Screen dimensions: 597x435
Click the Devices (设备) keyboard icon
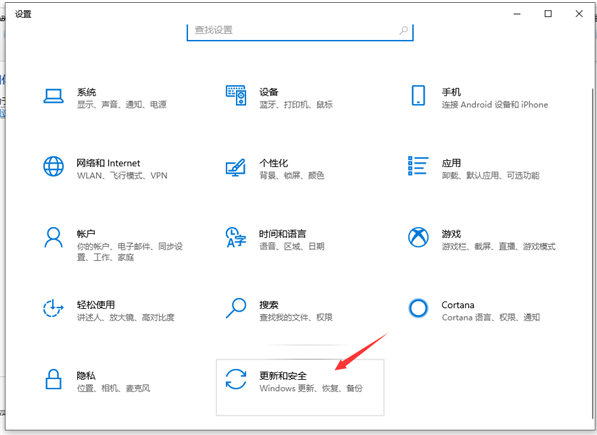point(236,95)
